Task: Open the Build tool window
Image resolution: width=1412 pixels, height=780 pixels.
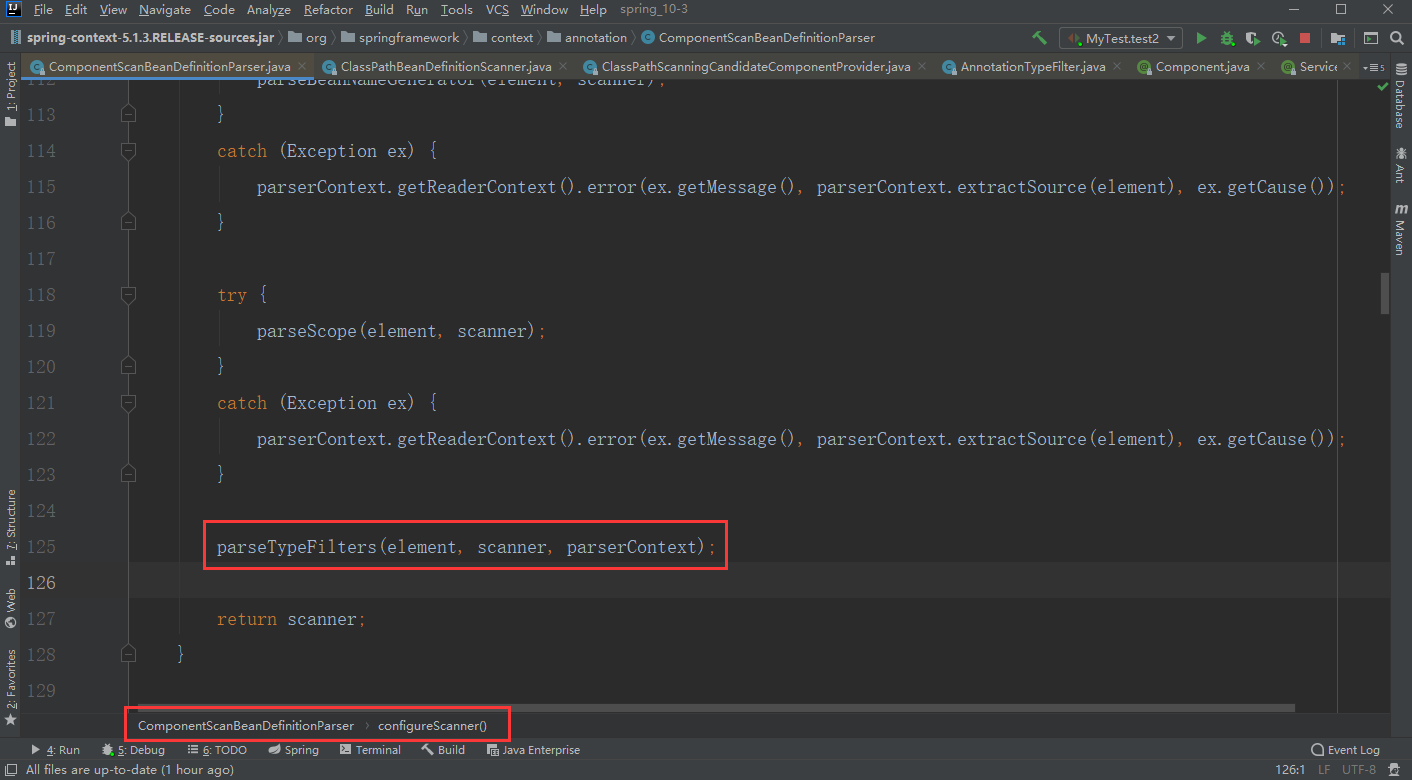Action: (x=443, y=750)
